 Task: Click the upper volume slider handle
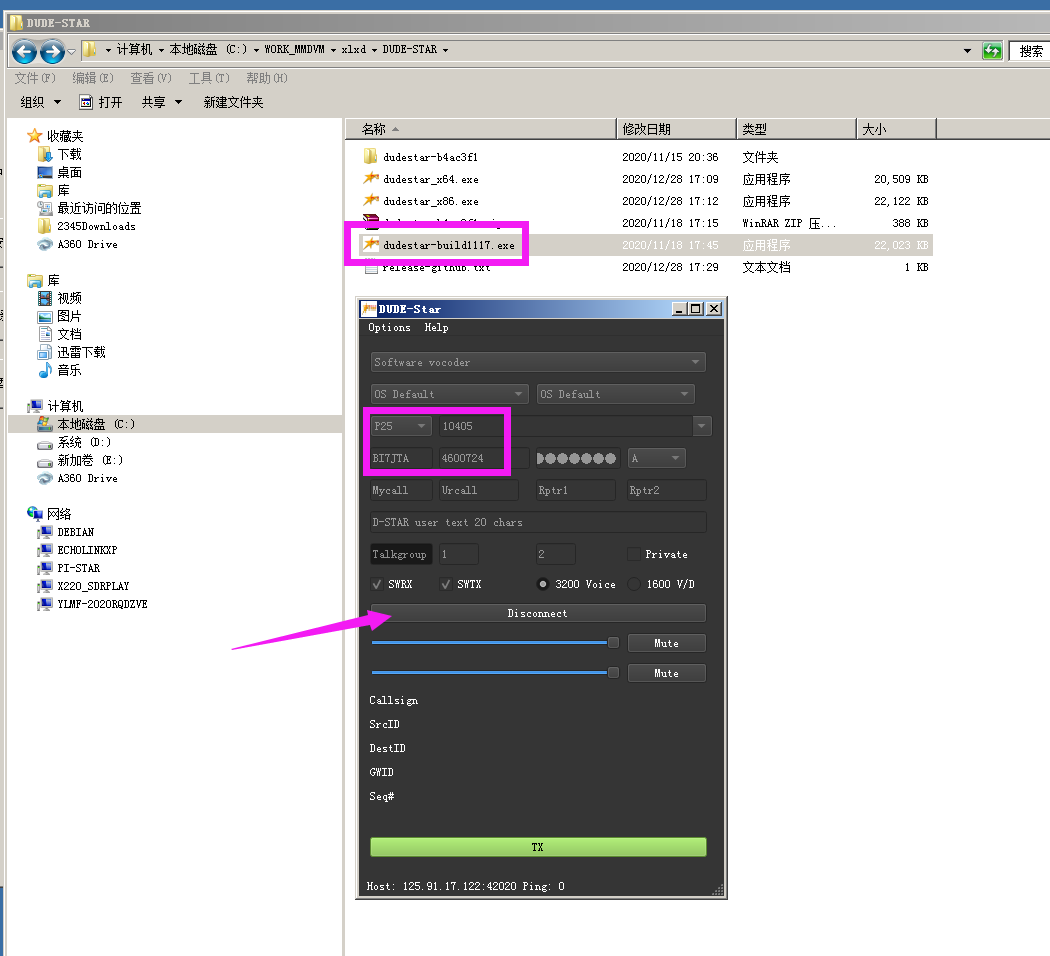click(x=613, y=643)
